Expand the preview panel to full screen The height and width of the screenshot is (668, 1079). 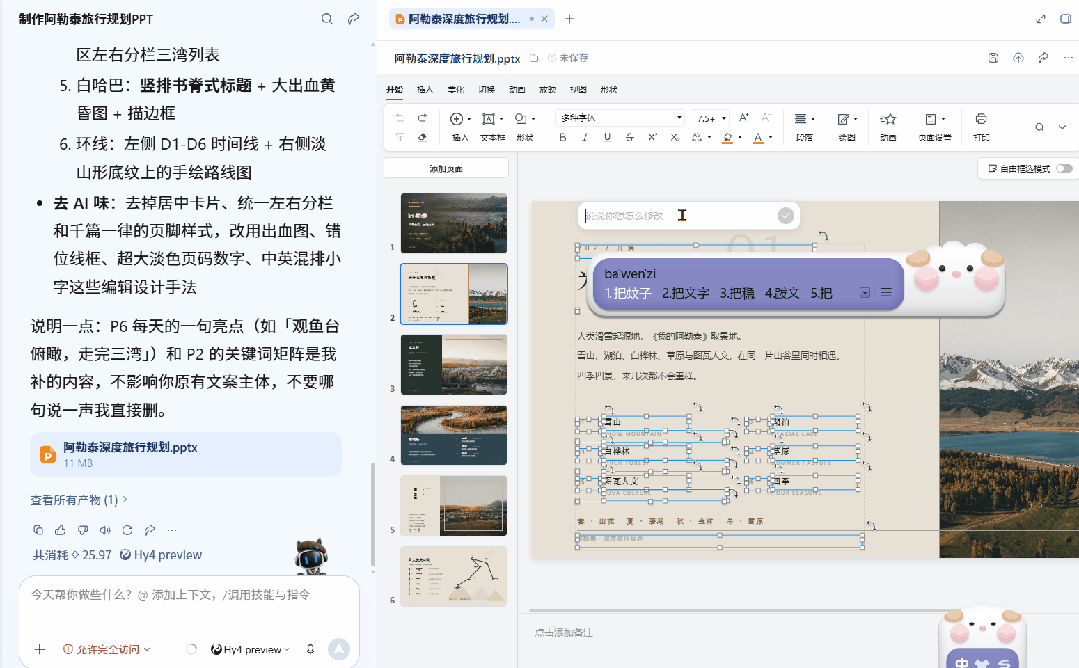click(1041, 19)
